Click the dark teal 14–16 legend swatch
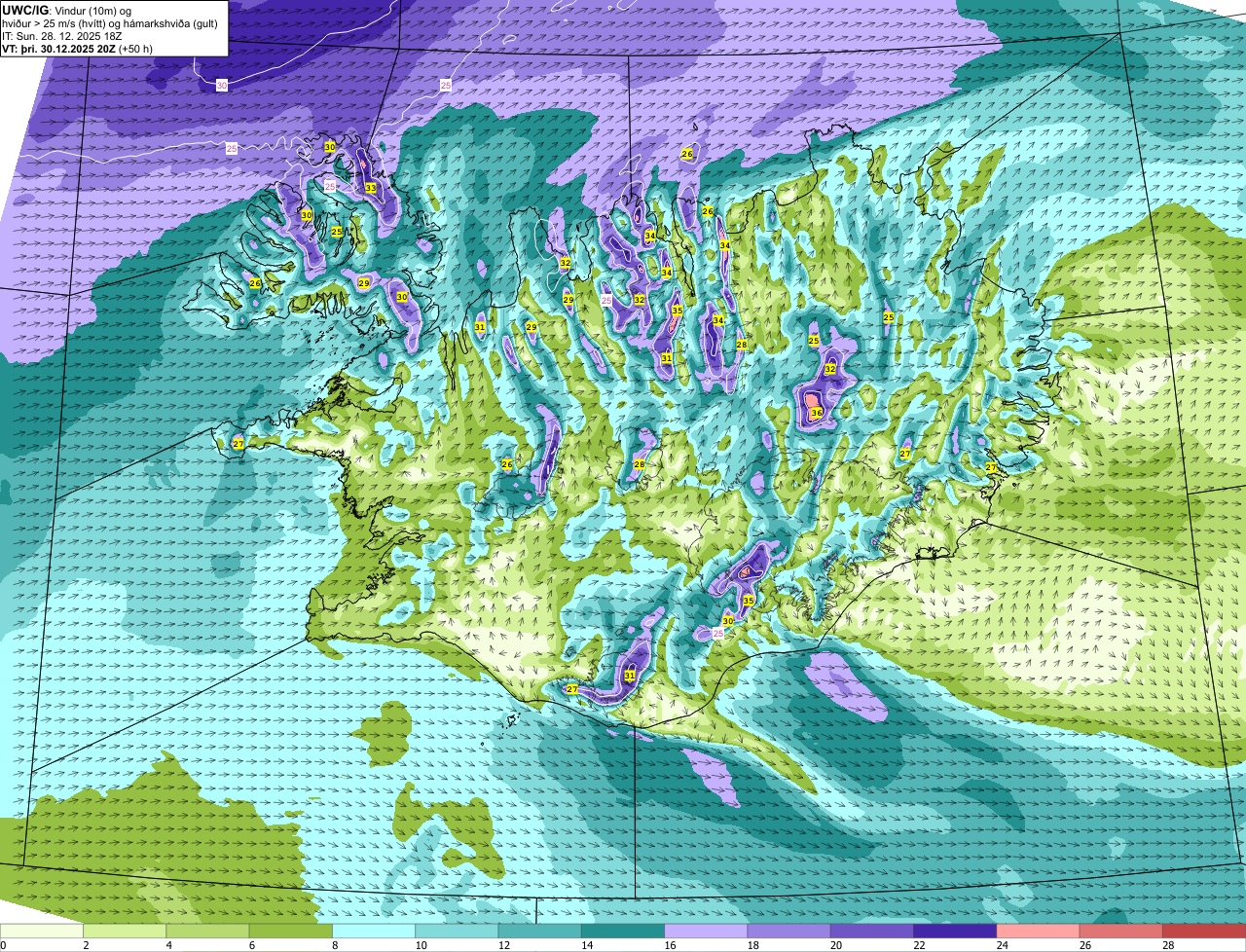Screen dimensions: 1246x952 [x=622, y=931]
